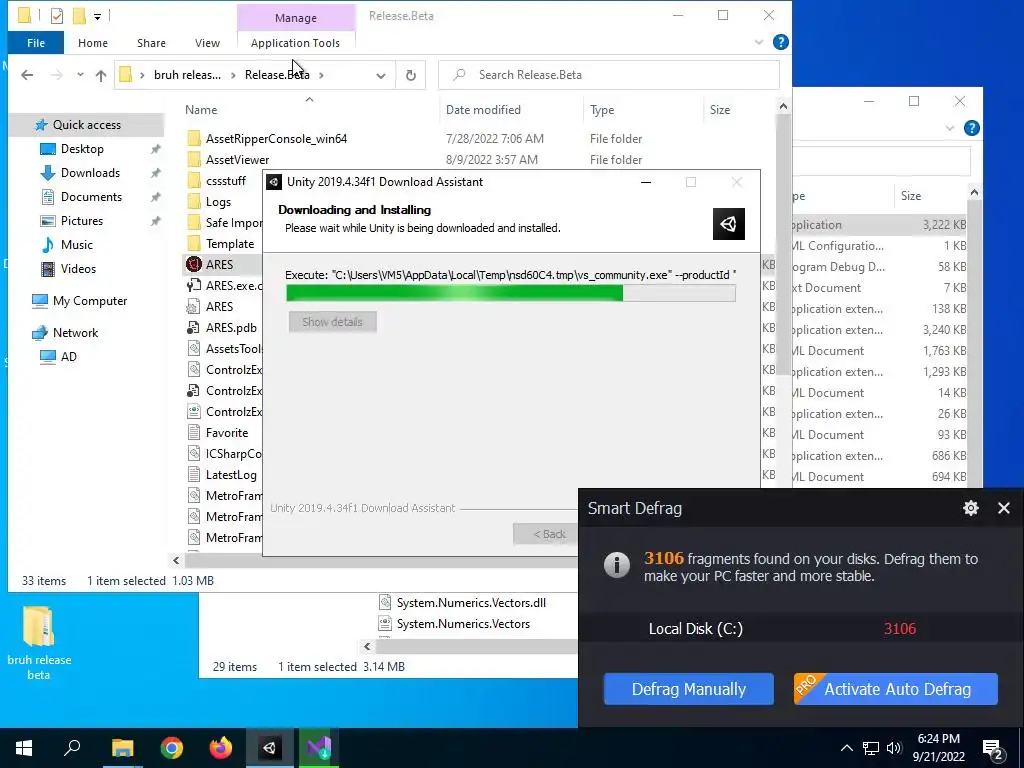Open recent locations dropdown arrow
This screenshot has width=1024, height=768.
pyautogui.click(x=80, y=75)
